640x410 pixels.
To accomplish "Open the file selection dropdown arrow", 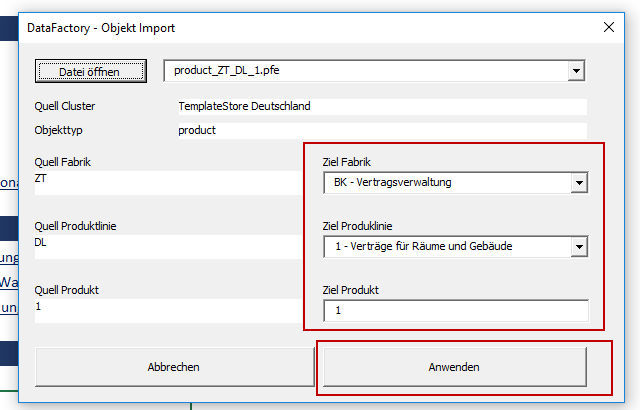I will point(576,71).
